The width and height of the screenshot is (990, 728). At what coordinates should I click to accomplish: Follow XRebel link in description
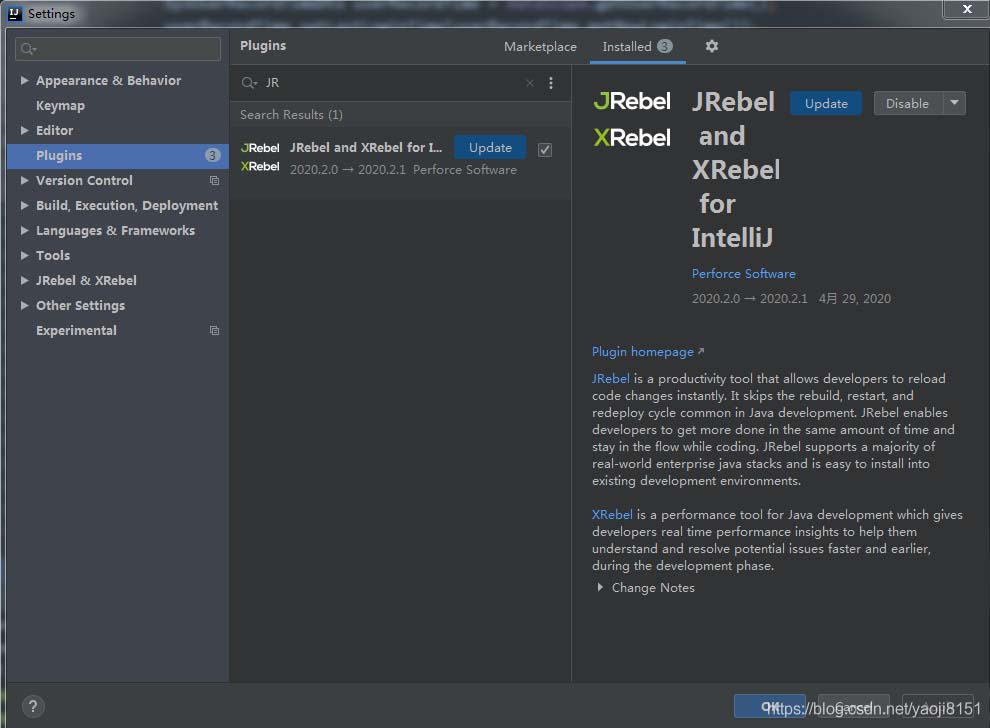click(x=612, y=514)
